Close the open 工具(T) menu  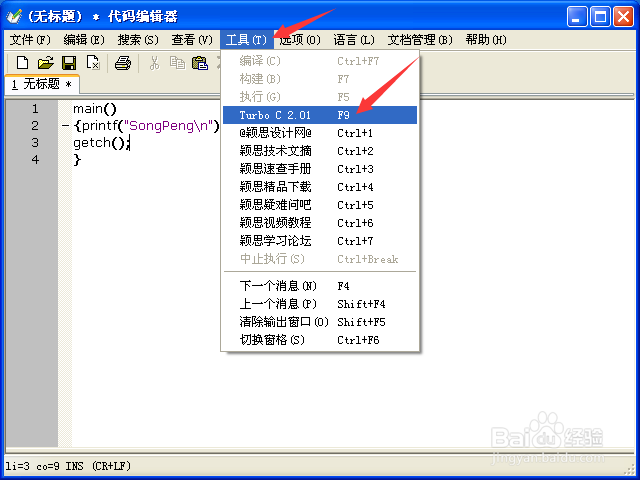pyautogui.click(x=247, y=40)
